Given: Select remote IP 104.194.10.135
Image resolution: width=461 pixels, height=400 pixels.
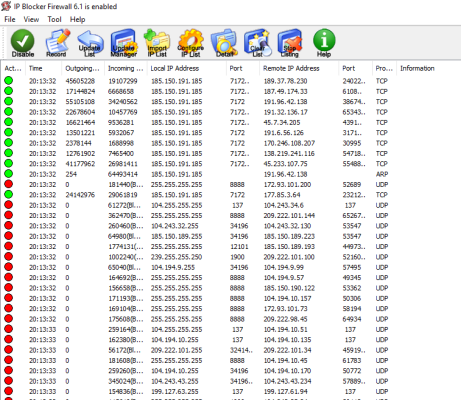Looking at the screenshot, I should (287, 340).
